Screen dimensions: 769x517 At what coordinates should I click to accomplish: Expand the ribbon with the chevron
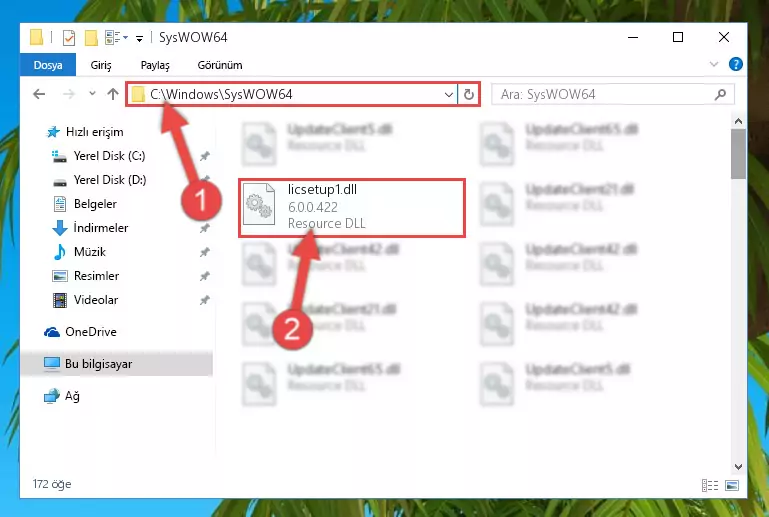click(714, 64)
